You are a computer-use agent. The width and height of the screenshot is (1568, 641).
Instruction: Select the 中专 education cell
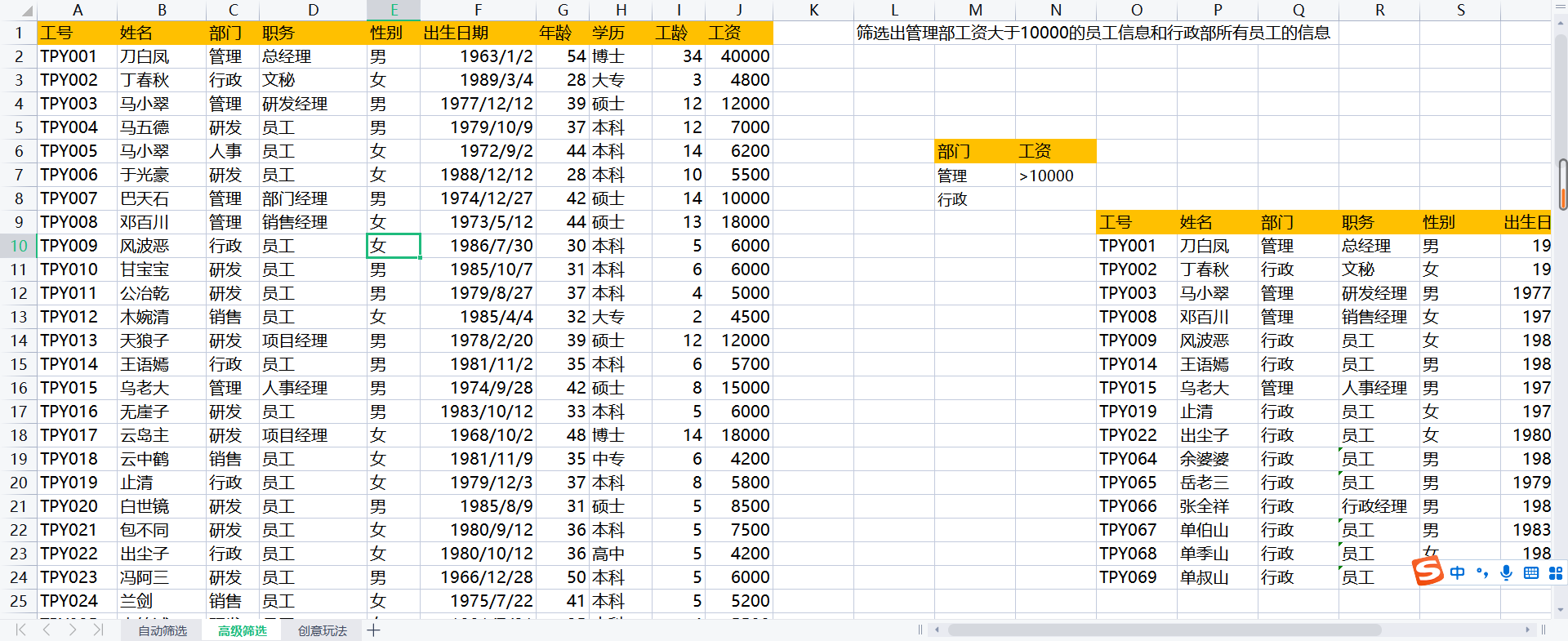[x=621, y=459]
